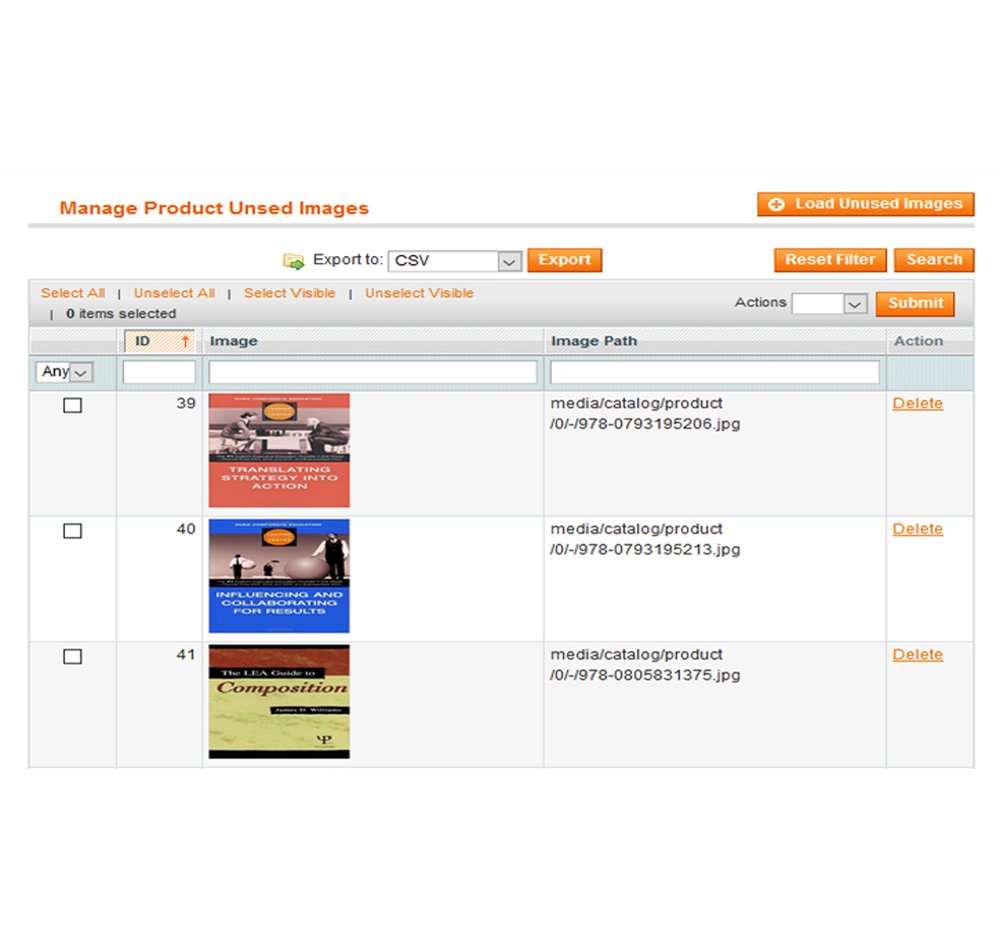Click the Manage Product Unsed Images title
Screen dimensions: 1000x938
click(x=214, y=209)
